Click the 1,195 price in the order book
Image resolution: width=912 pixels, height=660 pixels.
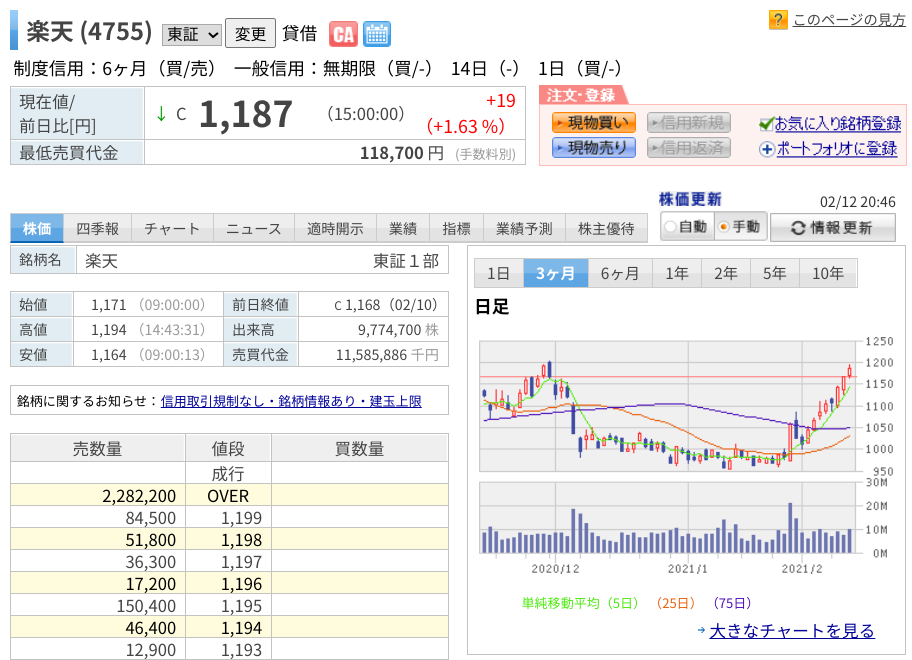[x=241, y=606]
